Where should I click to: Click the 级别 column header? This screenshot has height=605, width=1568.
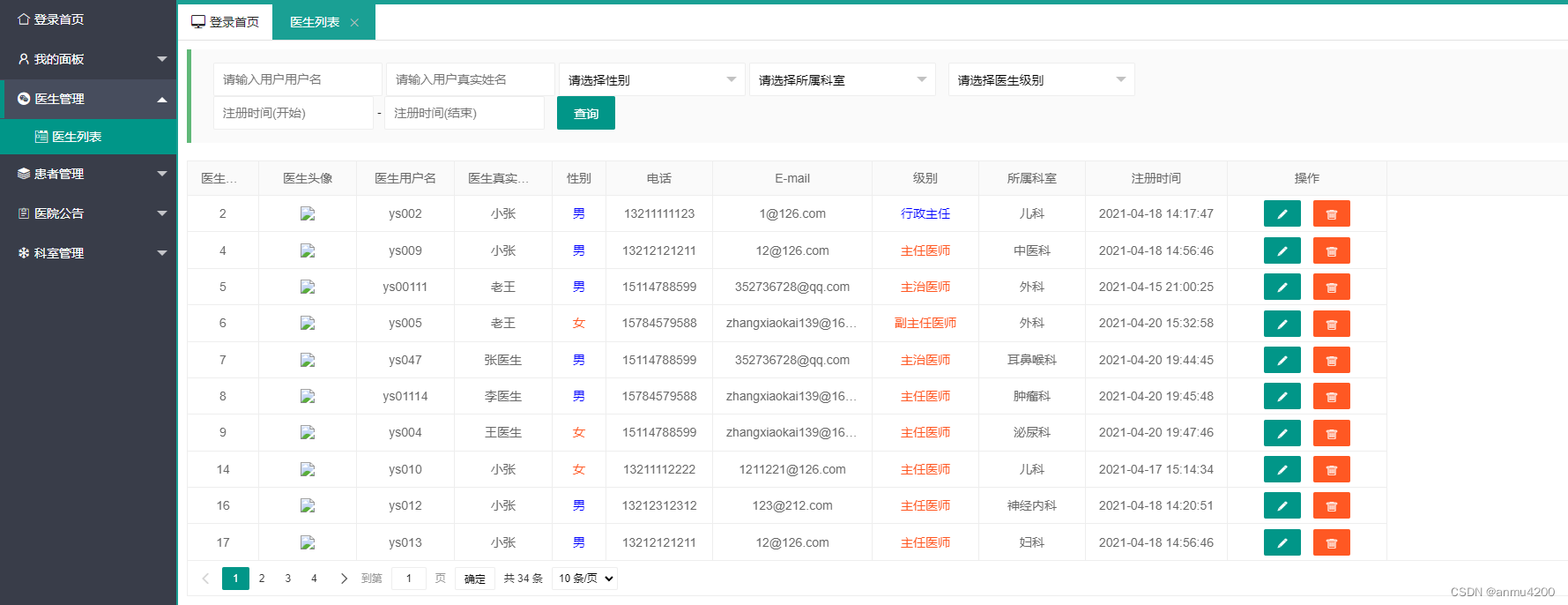click(925, 178)
